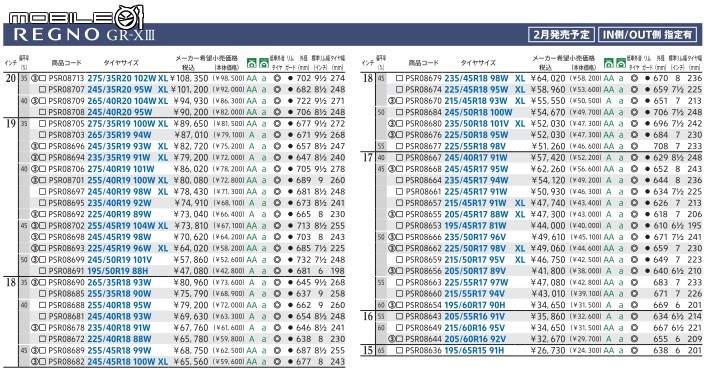
Task: Click the circled 3 mark beside PSR08709
Action: (34, 101)
